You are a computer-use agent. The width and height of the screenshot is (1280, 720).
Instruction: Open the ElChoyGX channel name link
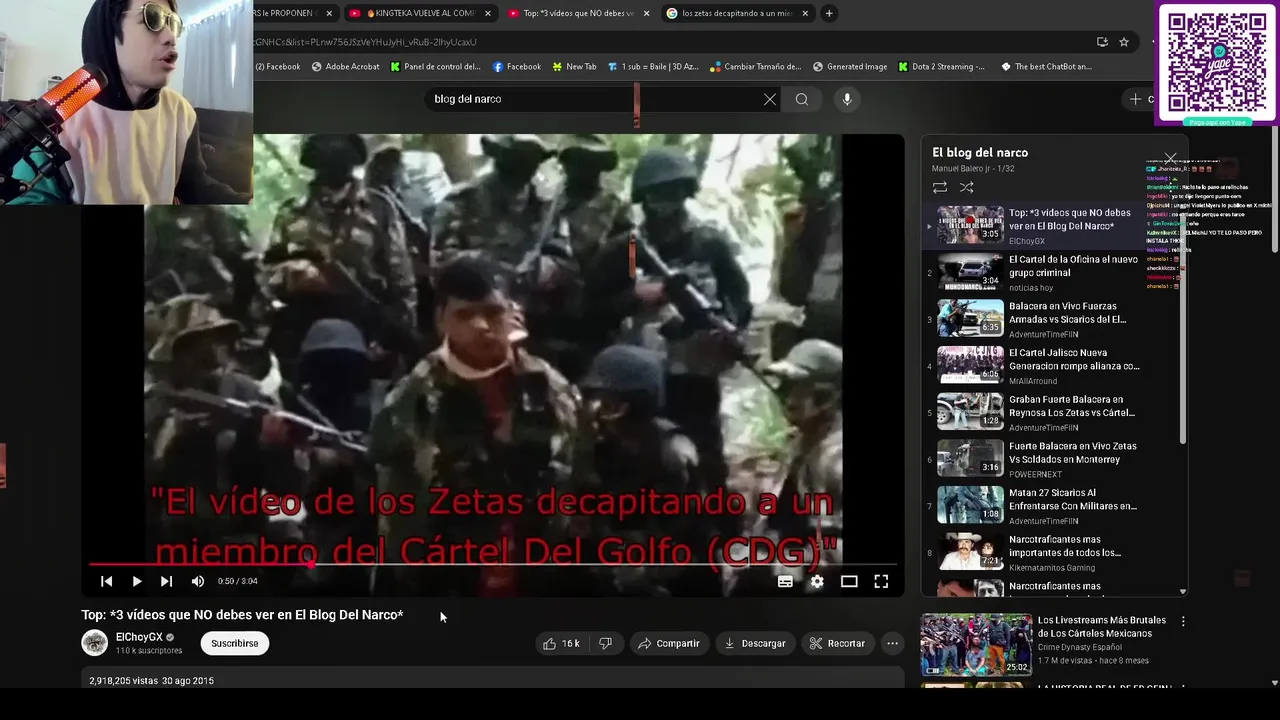(x=139, y=637)
